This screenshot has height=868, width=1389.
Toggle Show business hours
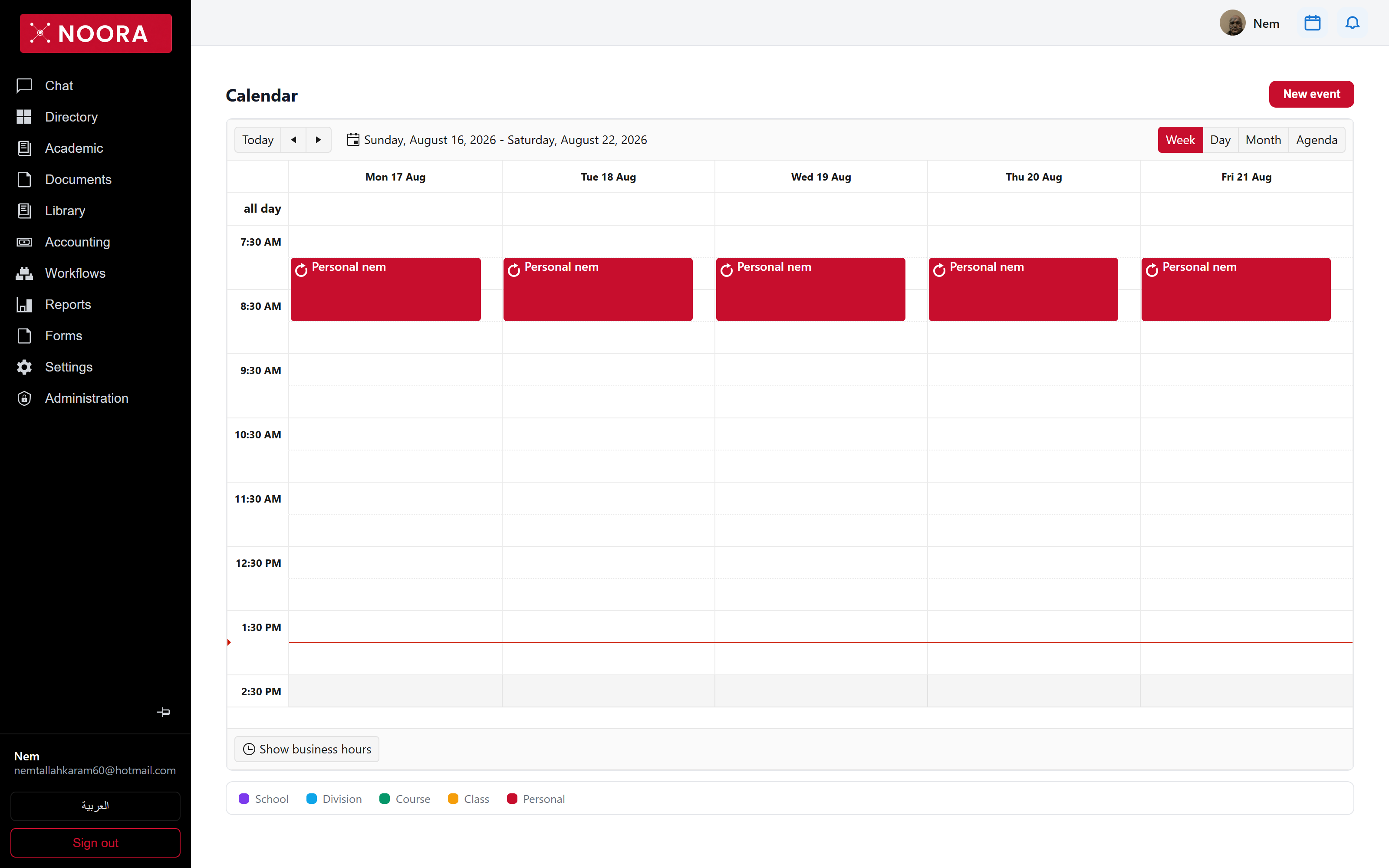pyautogui.click(x=306, y=749)
